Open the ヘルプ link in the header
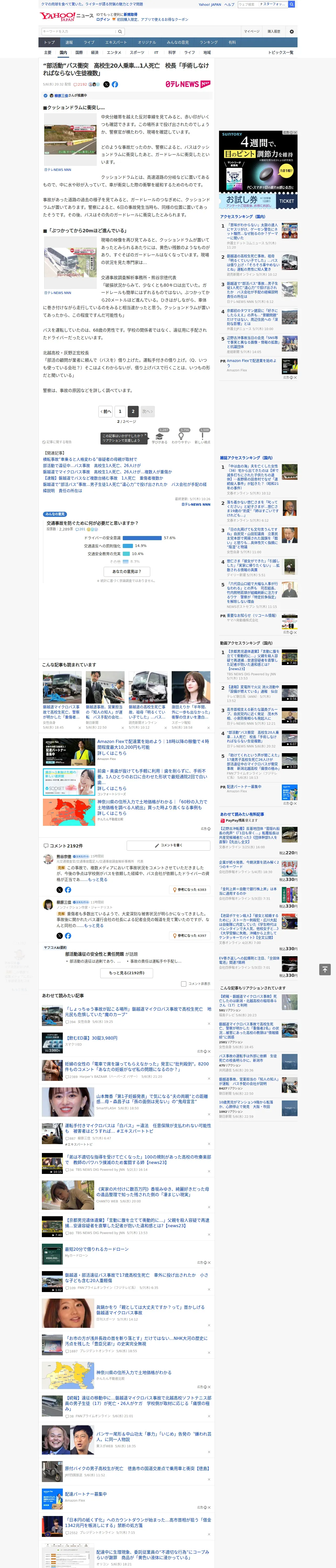This screenshot has height=1568, width=336. pos(229,4)
